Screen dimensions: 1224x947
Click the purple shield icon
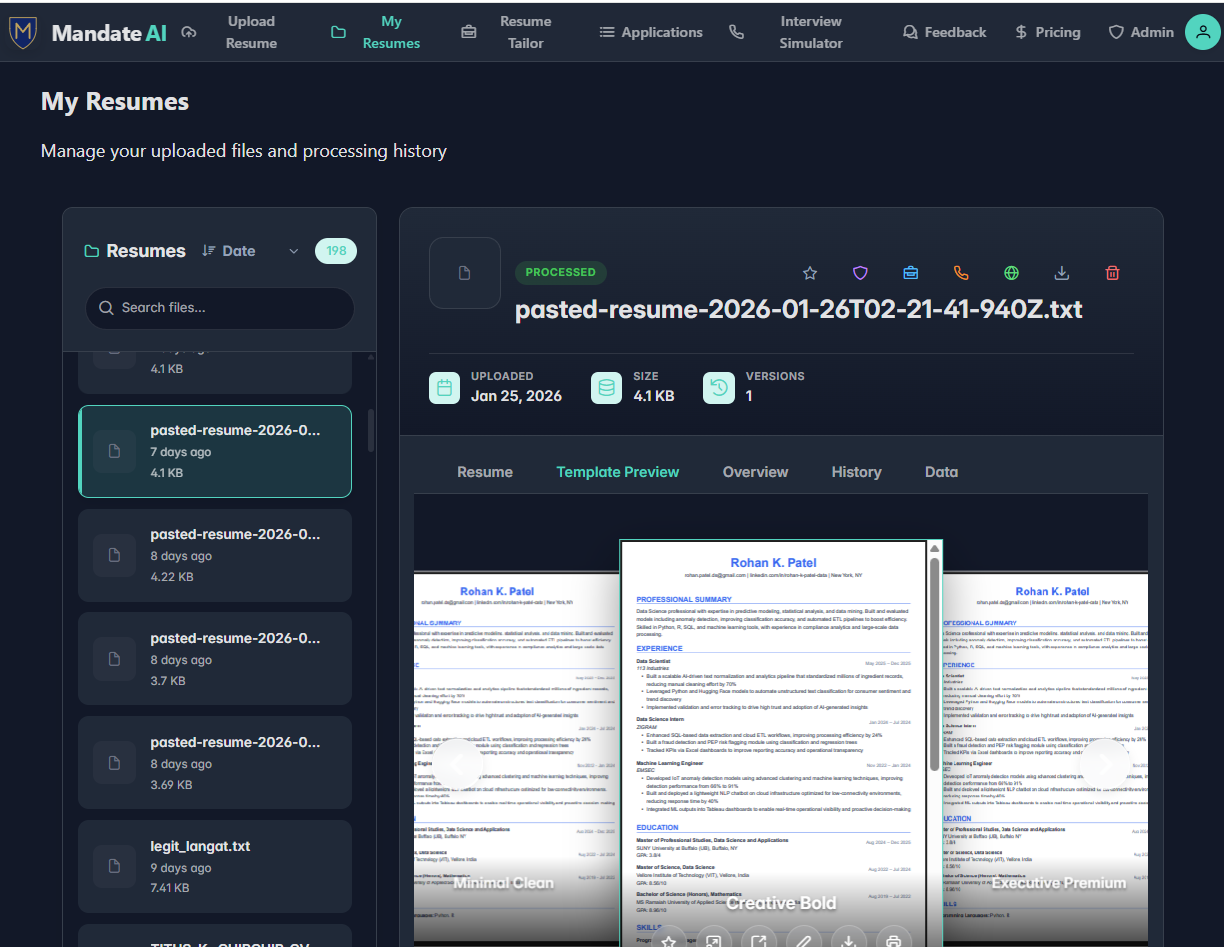tap(860, 272)
